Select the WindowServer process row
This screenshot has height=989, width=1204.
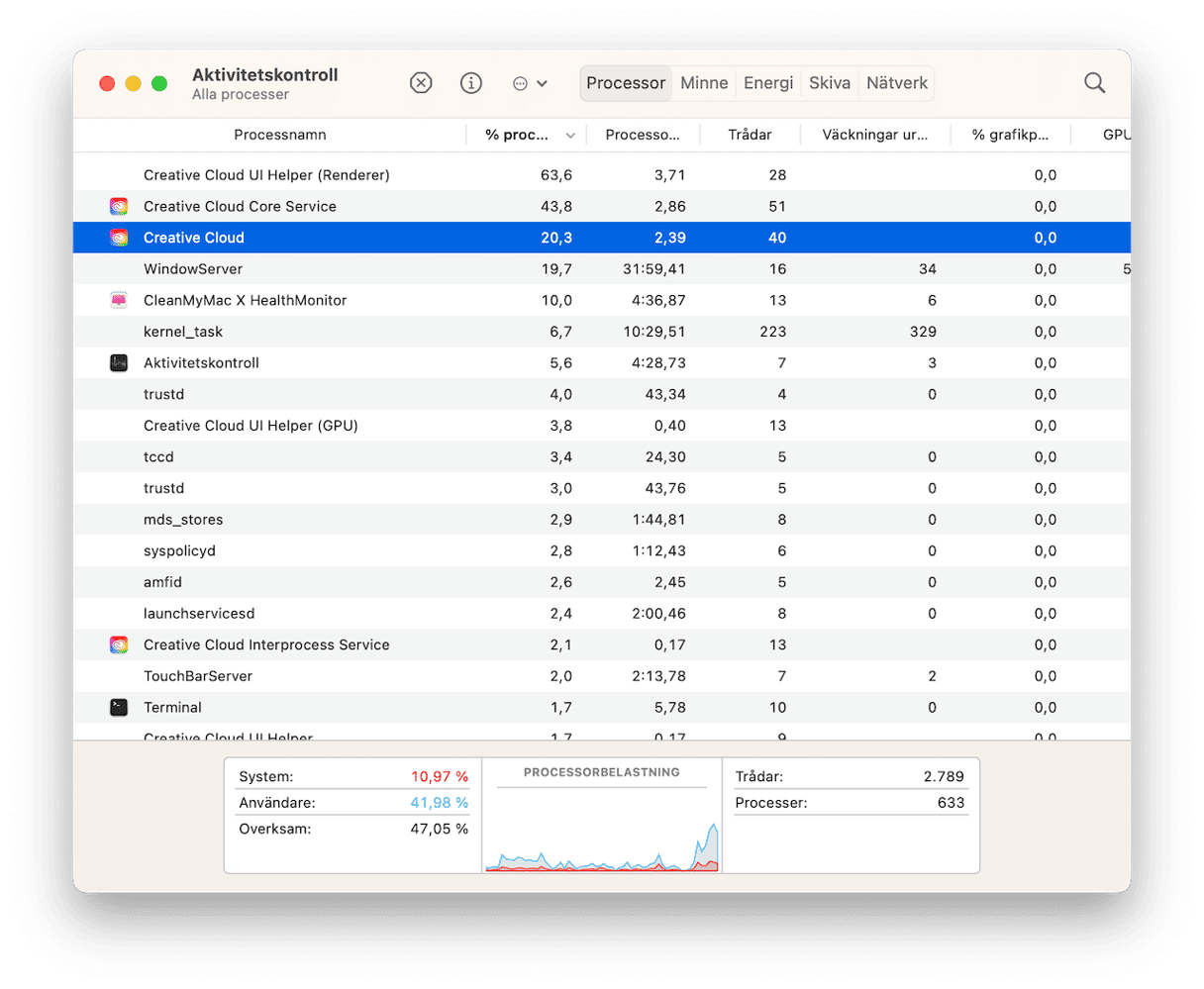coord(602,269)
